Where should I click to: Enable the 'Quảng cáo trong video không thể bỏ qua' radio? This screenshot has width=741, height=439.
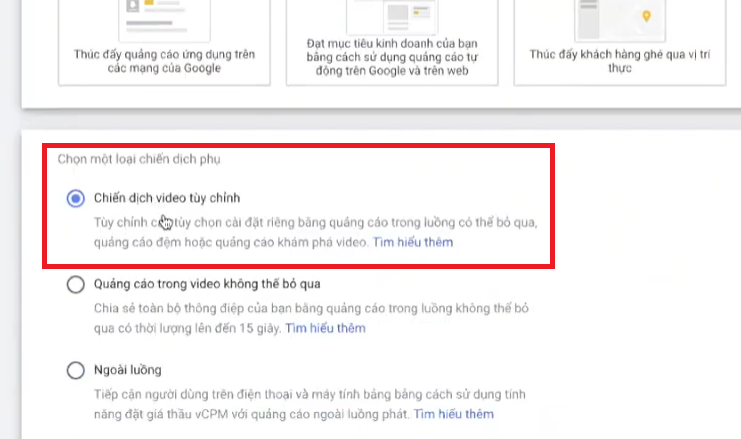75,285
